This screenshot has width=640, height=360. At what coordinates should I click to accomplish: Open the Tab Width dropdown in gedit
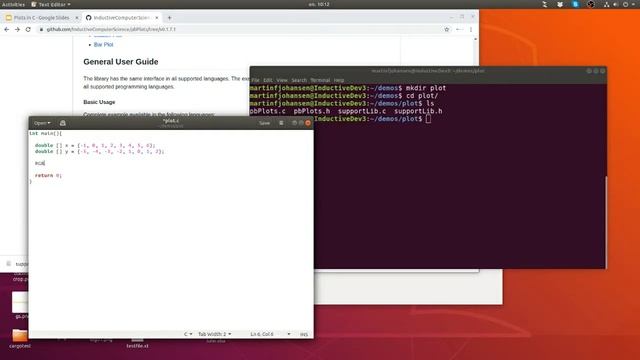click(215, 334)
